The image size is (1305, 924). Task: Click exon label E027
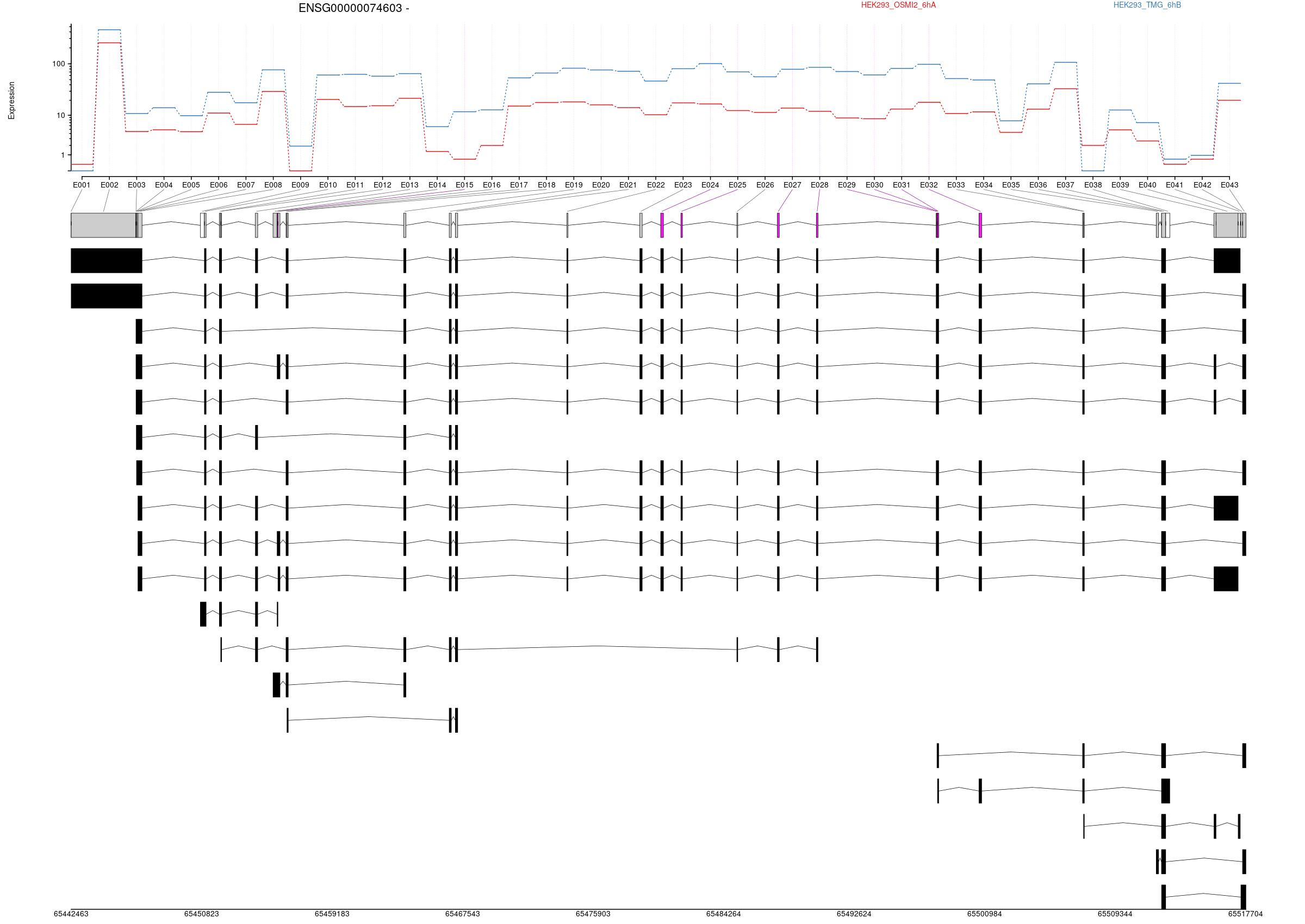point(792,185)
